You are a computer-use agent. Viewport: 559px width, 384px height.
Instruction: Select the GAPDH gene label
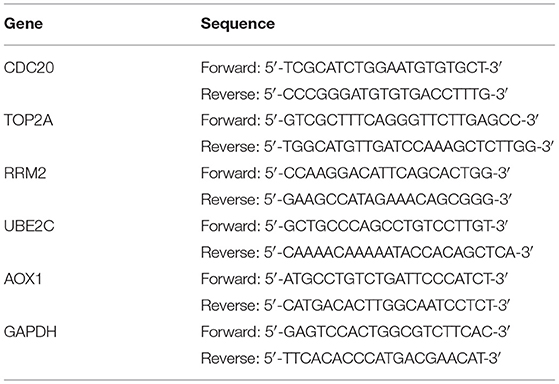pos(30,332)
